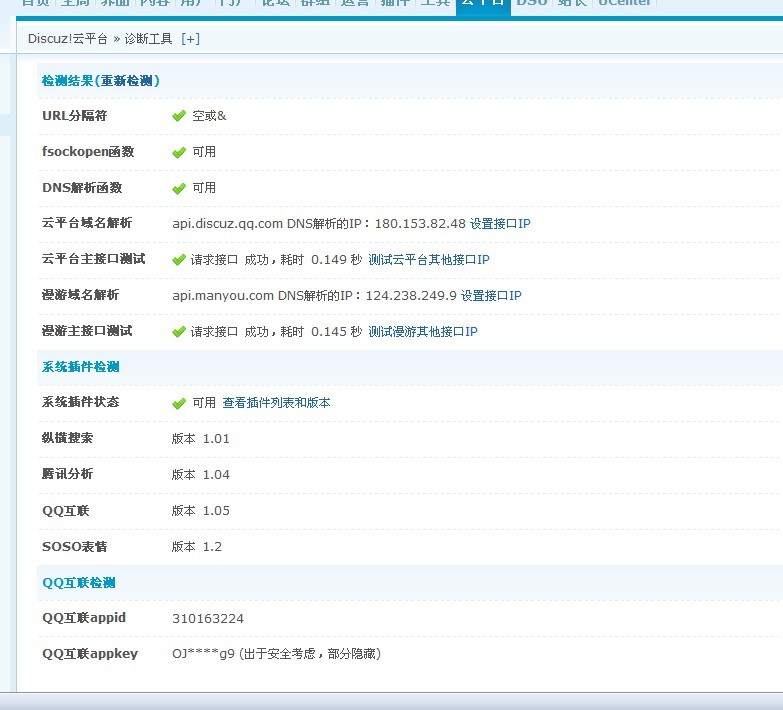Screen dimensions: 783x710
Task: Click the 版本 1.05 value
Action: coord(200,511)
